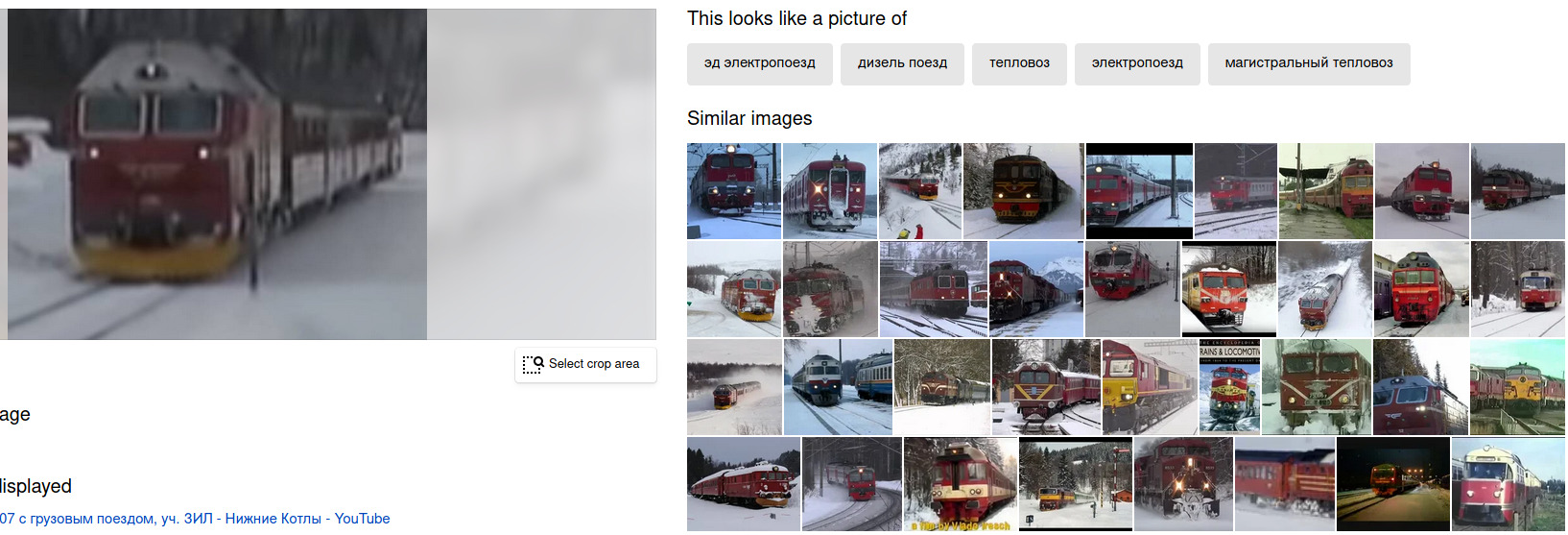The width and height of the screenshot is (1568, 535).
Task: Open thumbnail with yellow-red freight locomotive
Action: tap(1150, 386)
